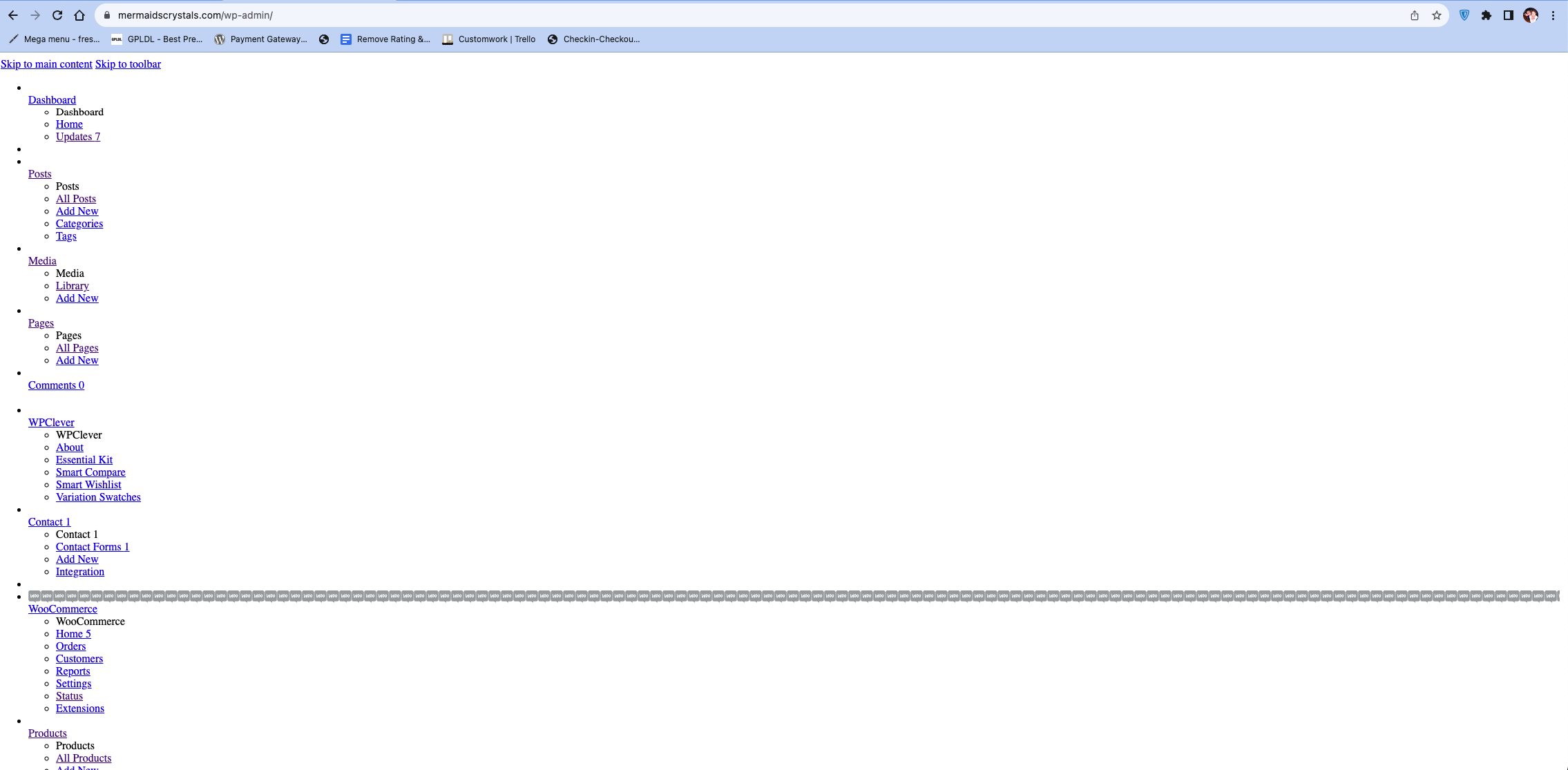Click the browser refresh/reload icon
Viewport: 1568px width, 770px height.
57,15
